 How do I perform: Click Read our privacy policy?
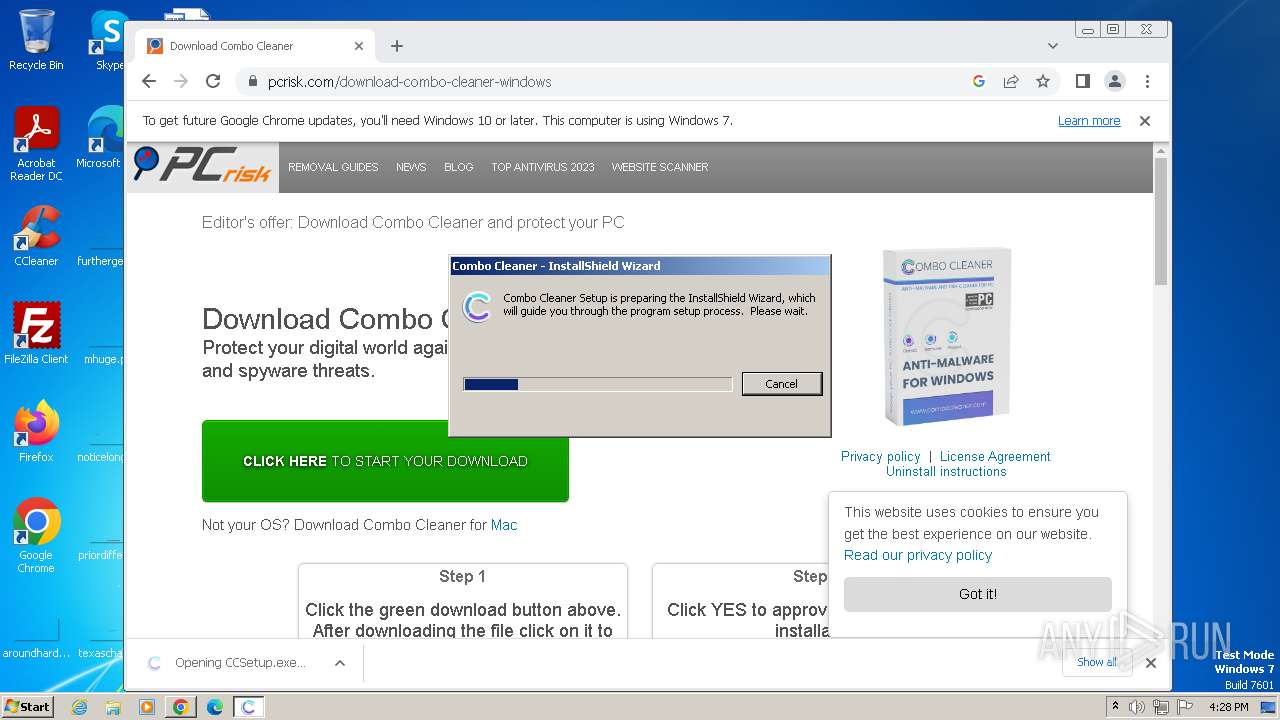pyautogui.click(x=918, y=555)
